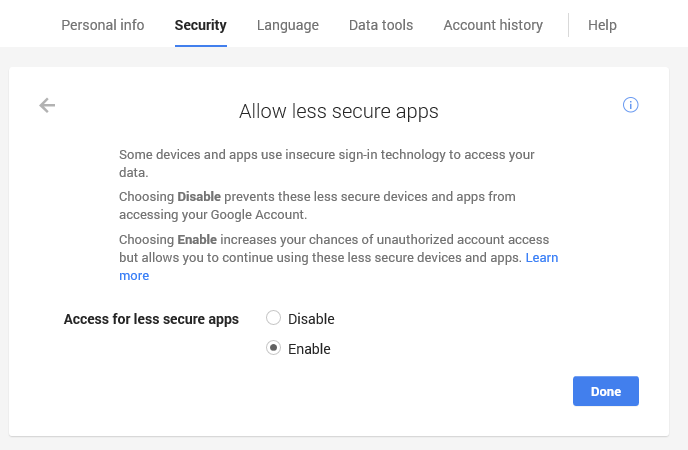Click bold Enable word in description paragraph
Image resolution: width=688 pixels, height=450 pixels.
pos(197,239)
